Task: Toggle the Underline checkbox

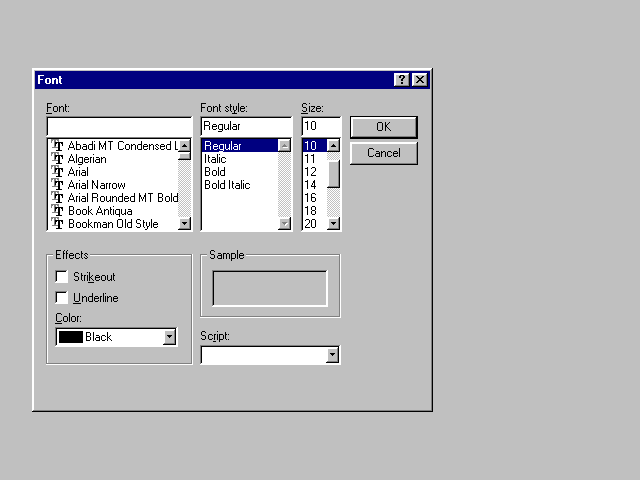Action: (x=62, y=298)
